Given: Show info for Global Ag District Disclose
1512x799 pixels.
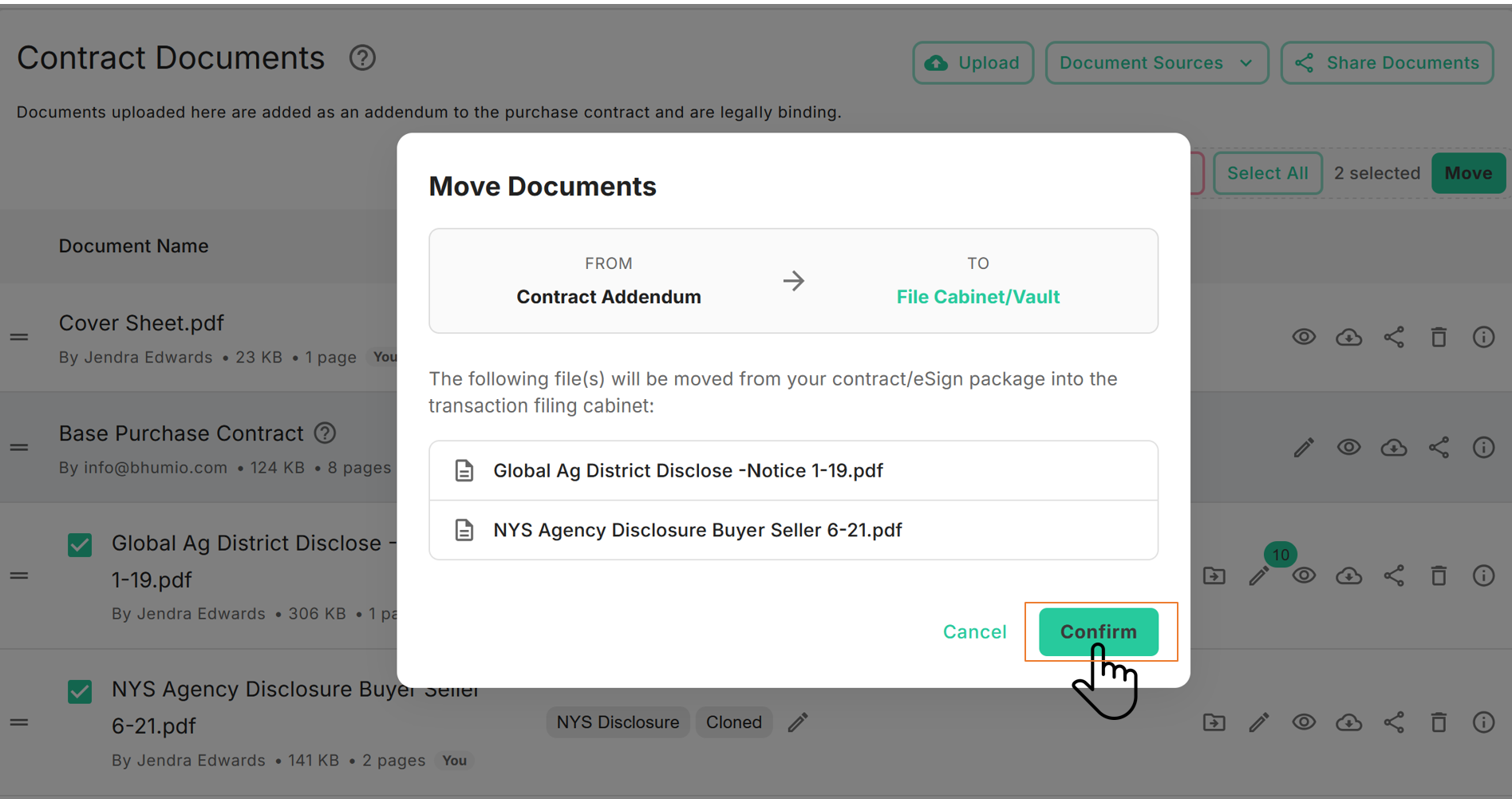Looking at the screenshot, I should pyautogui.click(x=1483, y=576).
